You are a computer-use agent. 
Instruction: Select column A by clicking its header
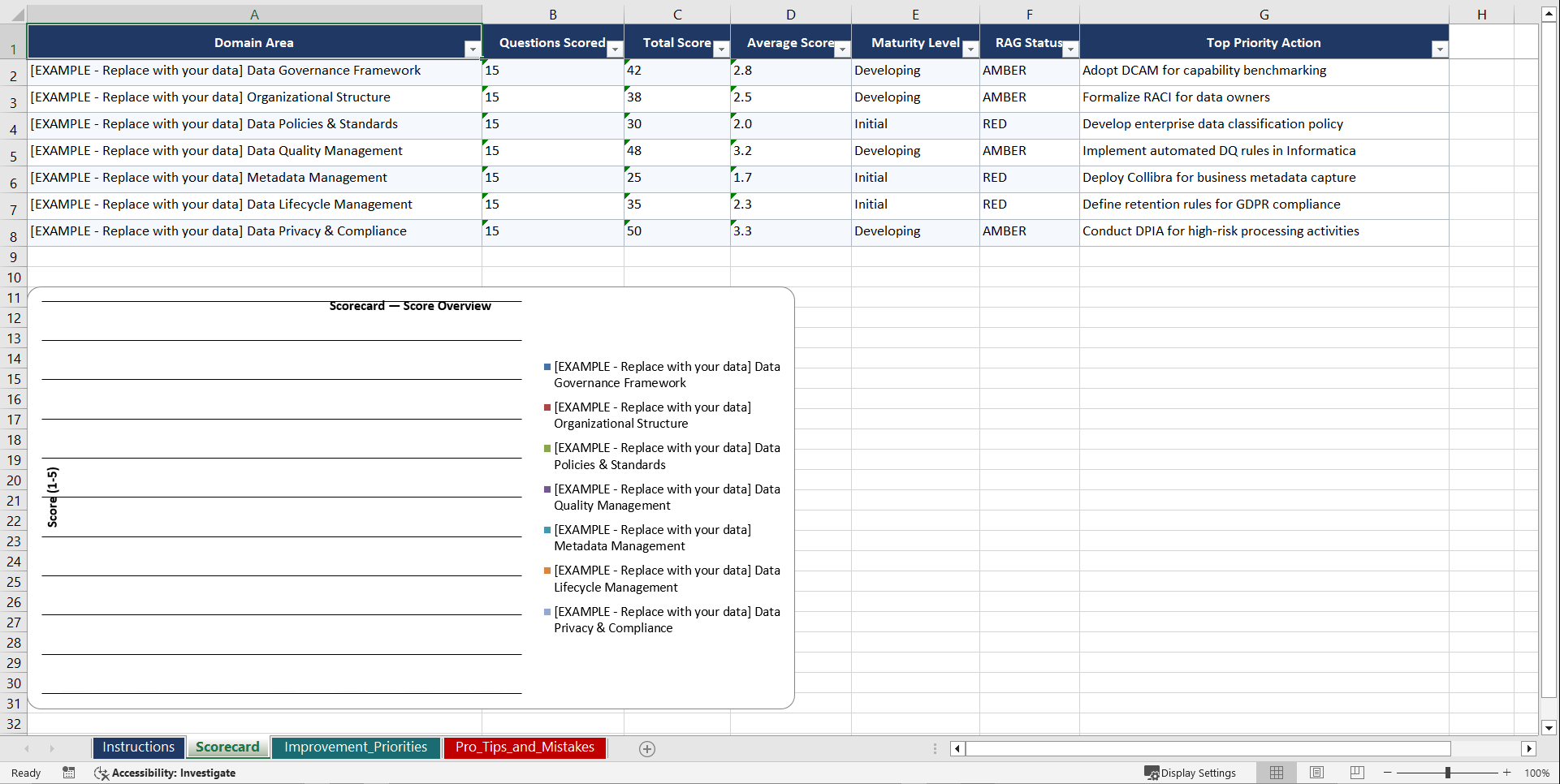point(254,14)
